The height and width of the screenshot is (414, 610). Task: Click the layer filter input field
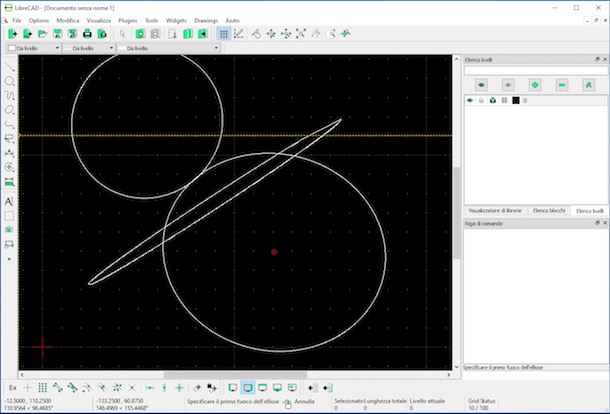click(535, 71)
